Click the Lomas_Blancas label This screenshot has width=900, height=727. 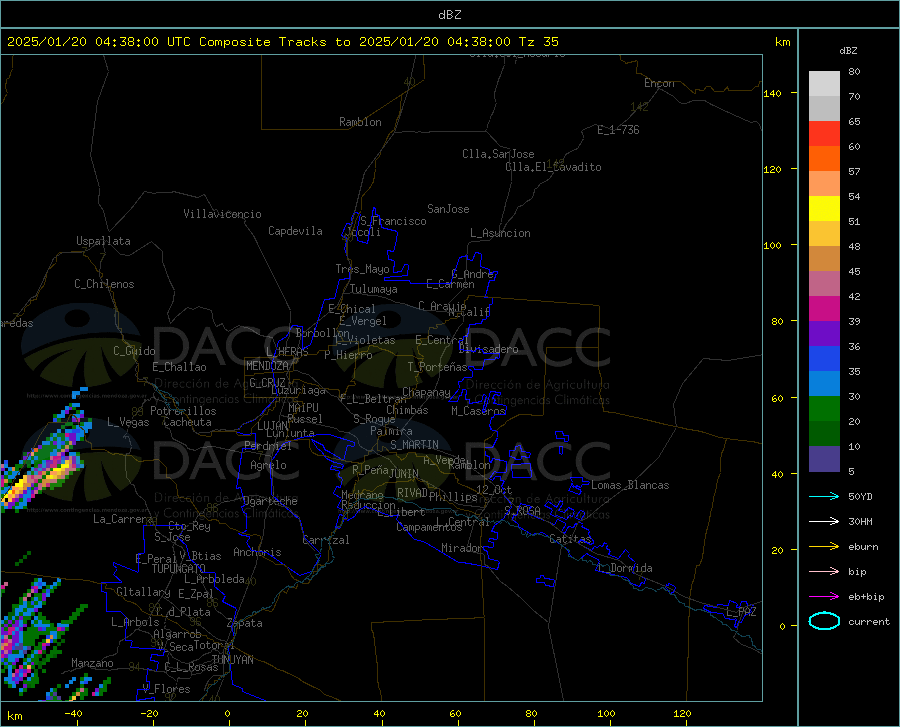tap(630, 485)
